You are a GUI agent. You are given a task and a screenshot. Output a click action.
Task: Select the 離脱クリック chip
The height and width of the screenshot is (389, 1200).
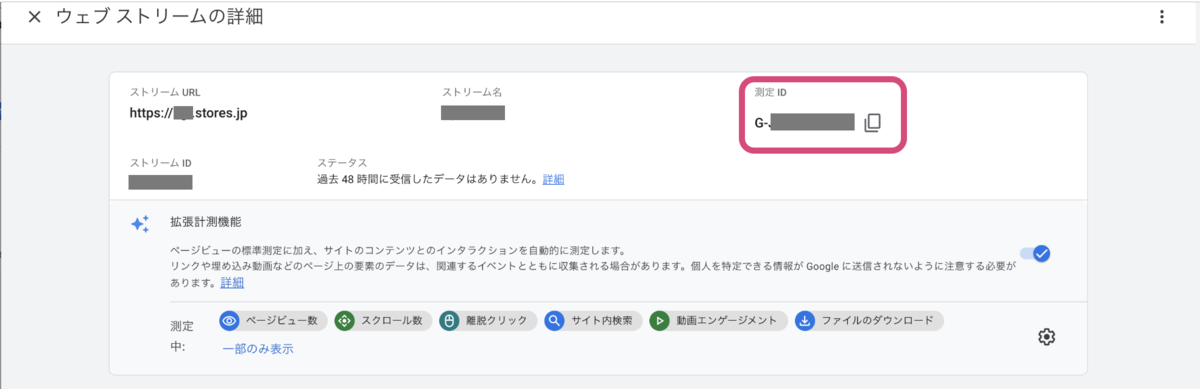(x=488, y=321)
